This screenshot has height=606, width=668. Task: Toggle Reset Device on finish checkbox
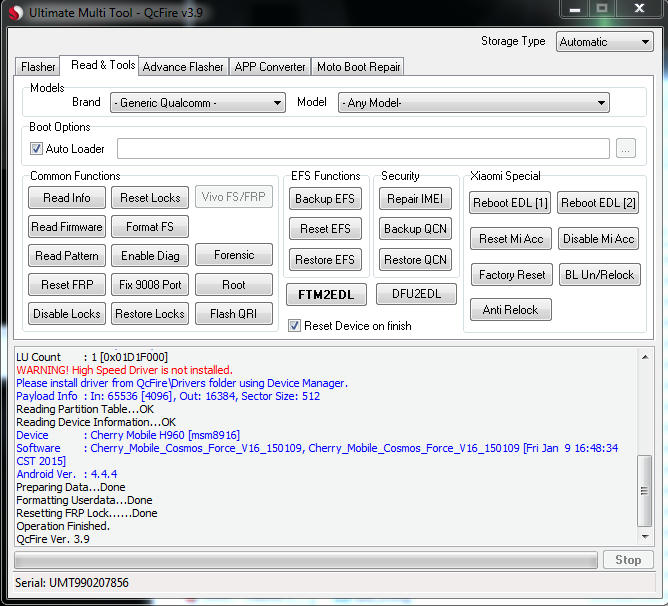click(x=294, y=325)
